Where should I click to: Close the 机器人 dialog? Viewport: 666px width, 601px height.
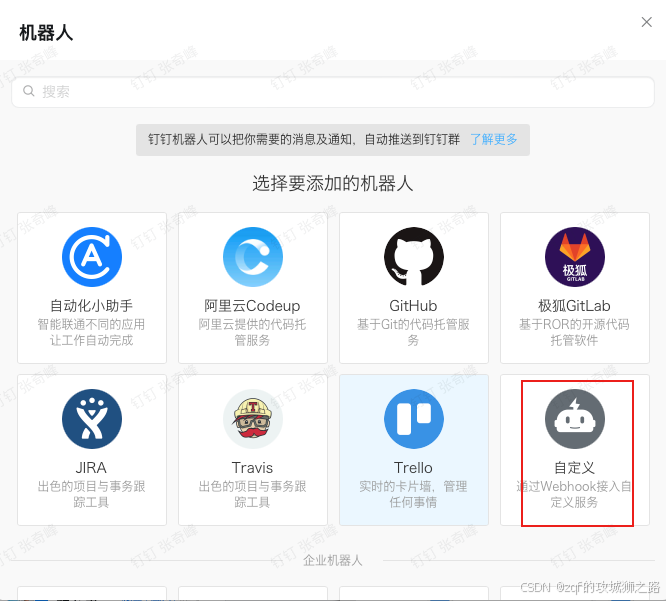[x=646, y=22]
